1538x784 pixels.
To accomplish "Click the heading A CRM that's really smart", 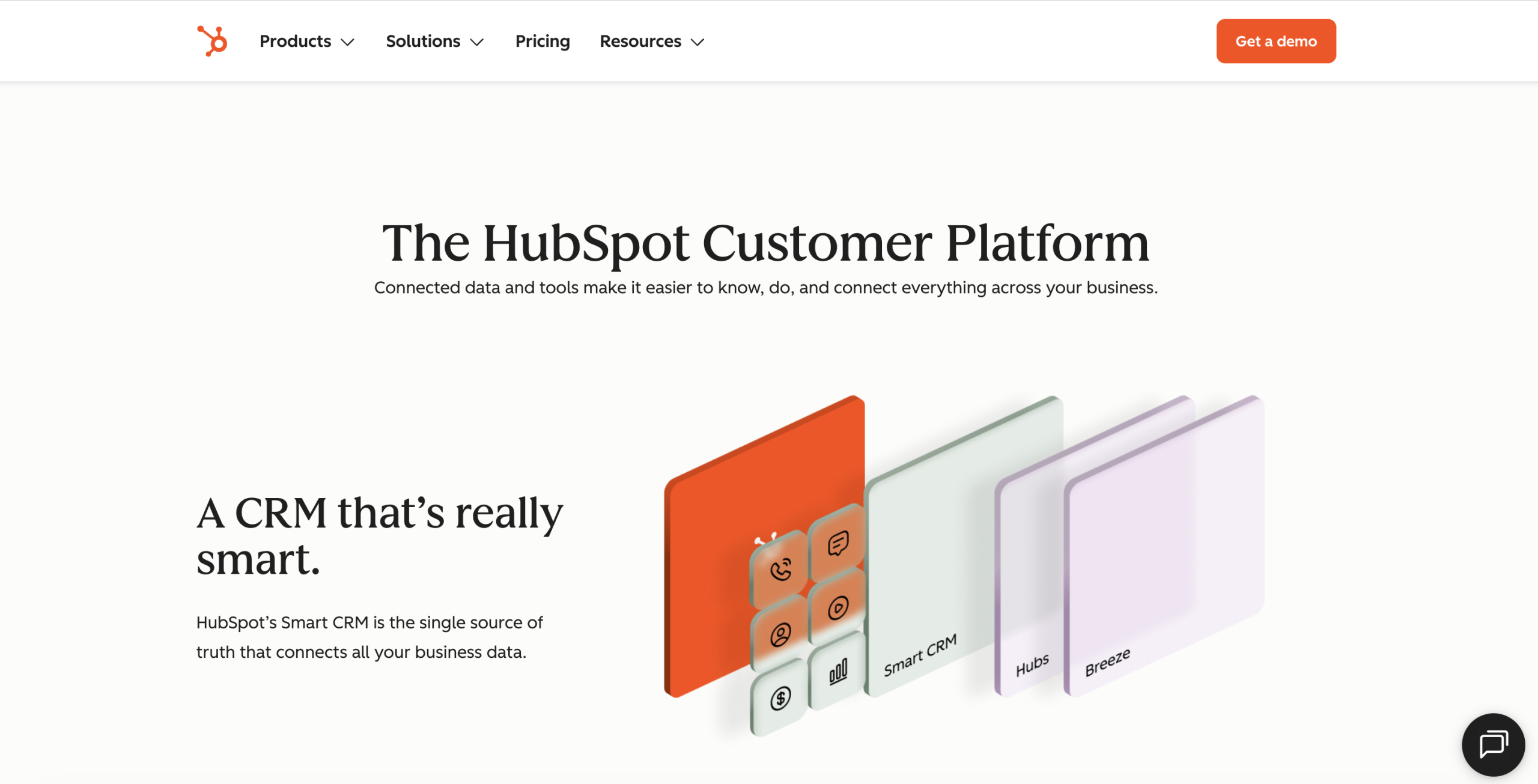I will [x=380, y=535].
